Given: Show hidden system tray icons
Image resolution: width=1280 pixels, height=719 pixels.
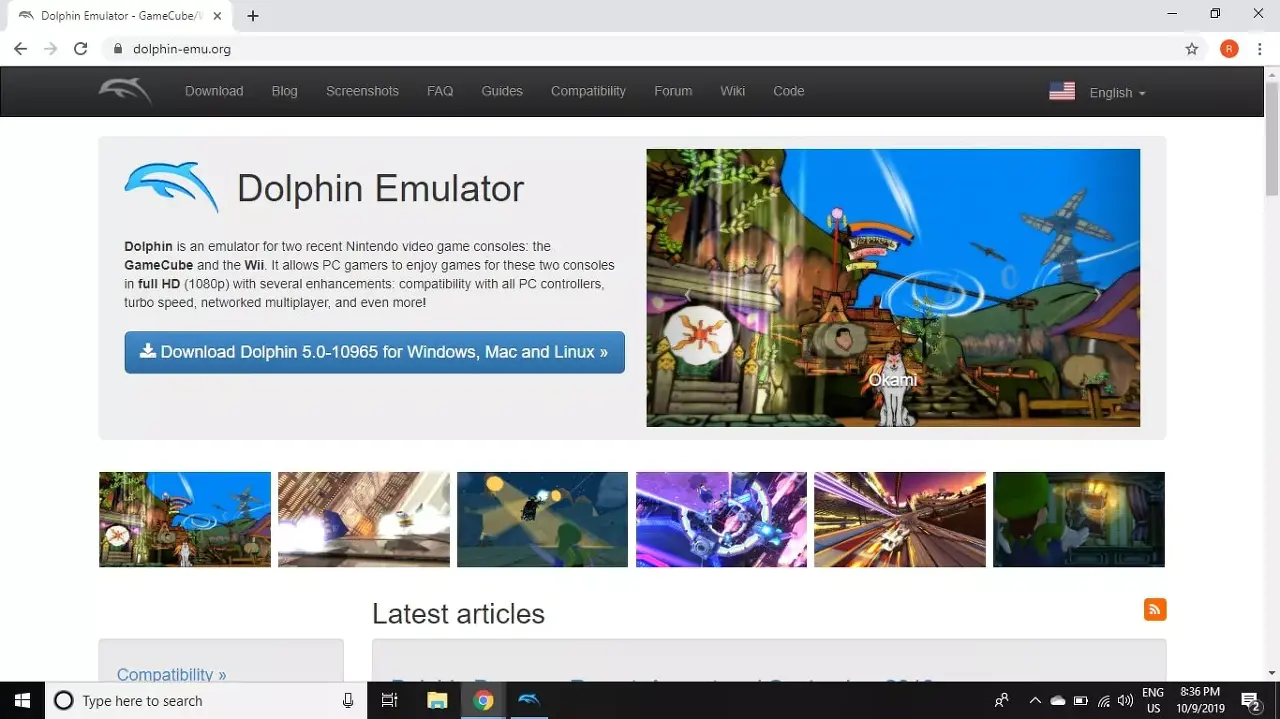Looking at the screenshot, I should click(x=1035, y=700).
